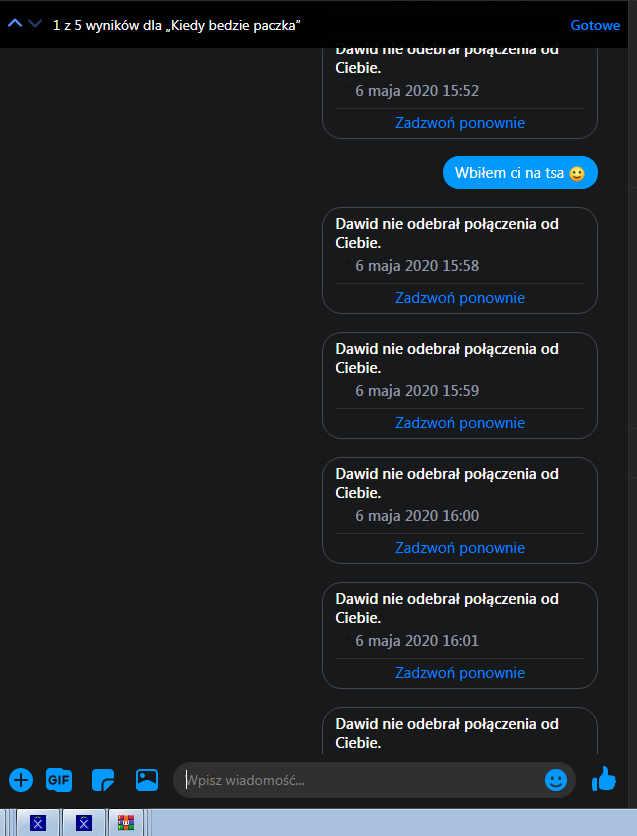Open the GIF picker
637x836 pixels.
click(x=59, y=781)
